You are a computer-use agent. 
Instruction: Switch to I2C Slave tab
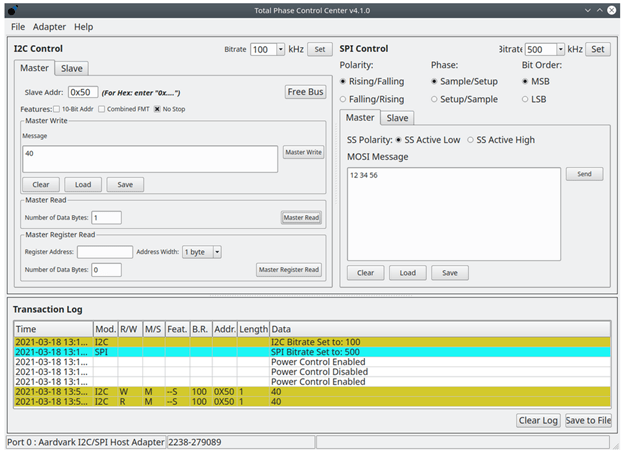(x=72, y=68)
